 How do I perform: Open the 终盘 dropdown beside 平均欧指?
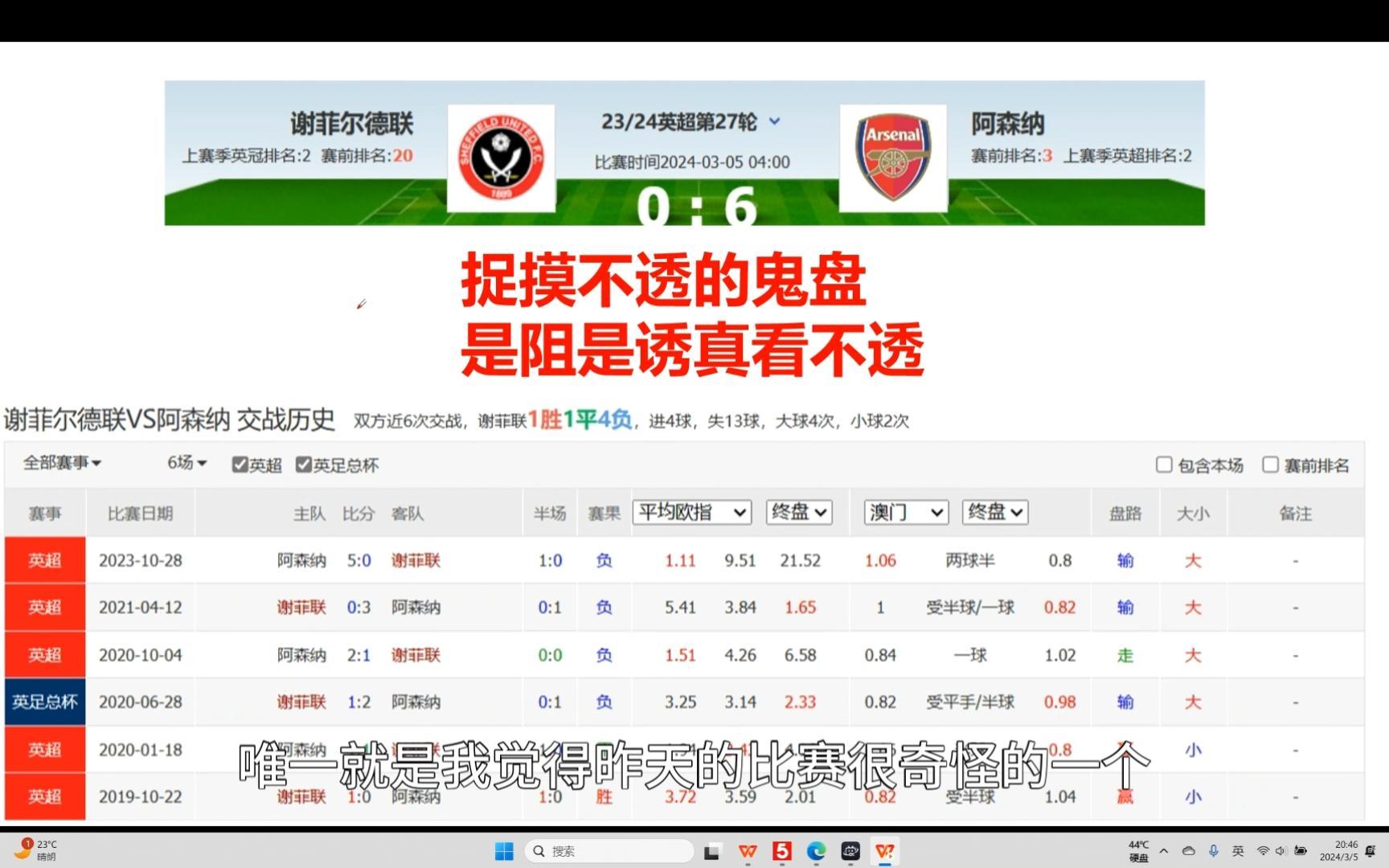pos(799,512)
